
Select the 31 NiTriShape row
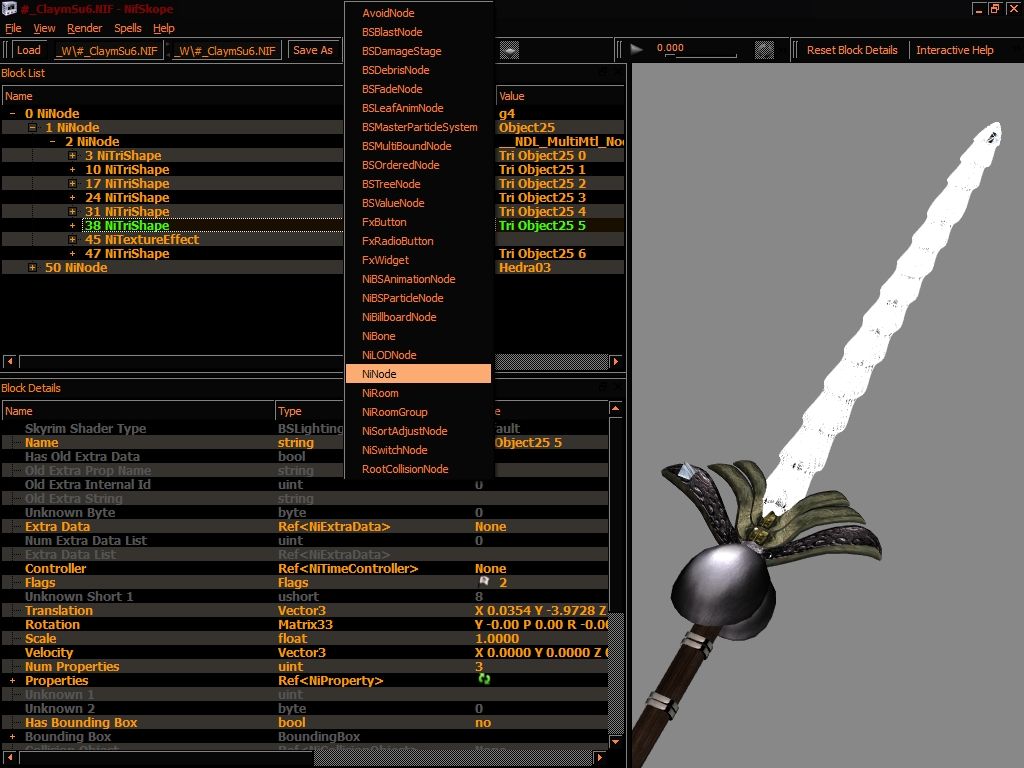click(127, 212)
